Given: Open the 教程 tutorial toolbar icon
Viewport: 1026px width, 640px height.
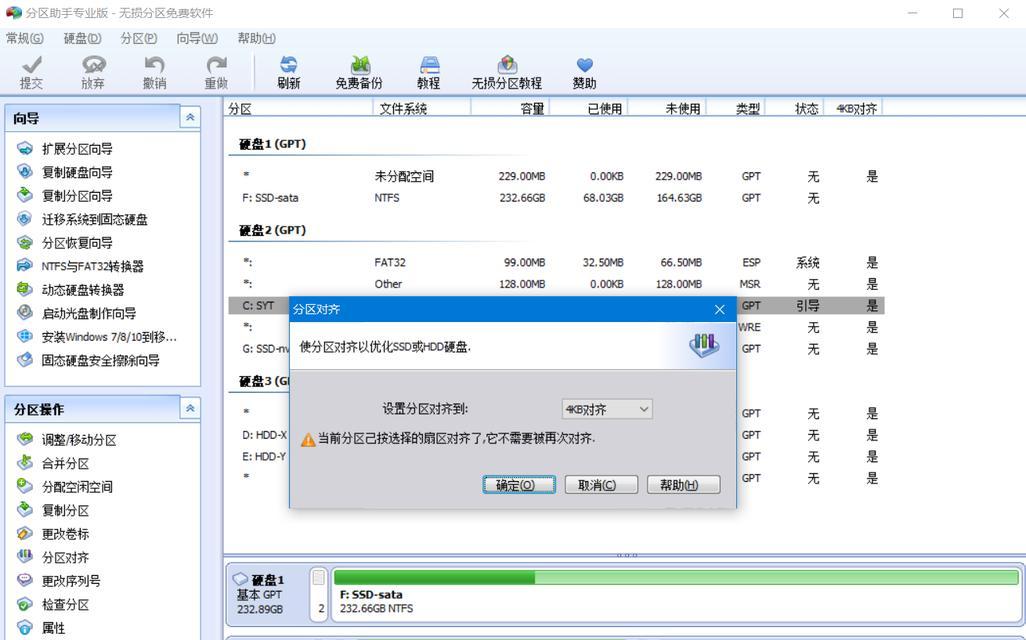Looking at the screenshot, I should pyautogui.click(x=429, y=72).
